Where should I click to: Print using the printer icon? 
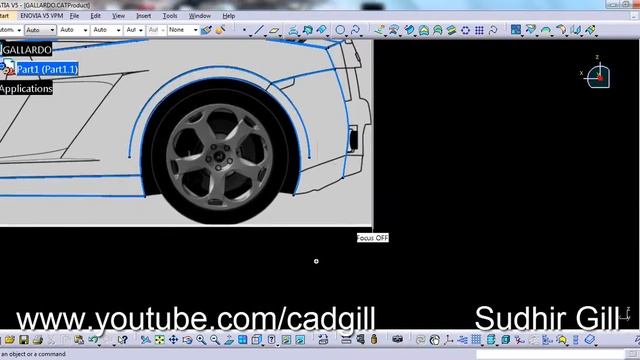pyautogui.click(x=38, y=340)
